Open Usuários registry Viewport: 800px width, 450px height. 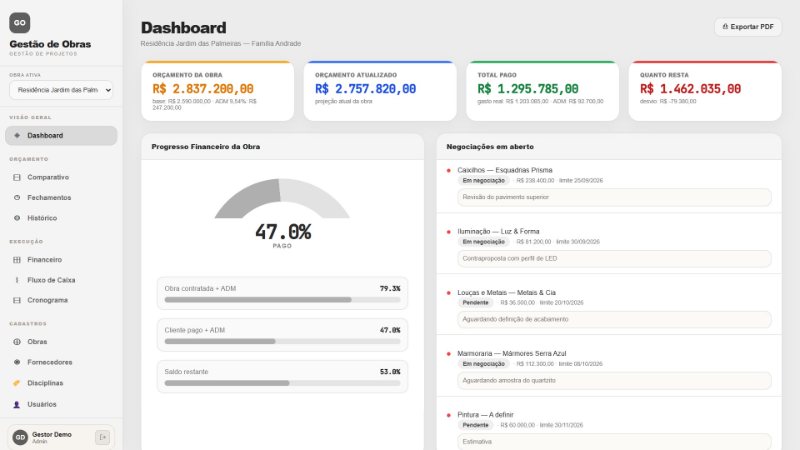pyautogui.click(x=61, y=405)
